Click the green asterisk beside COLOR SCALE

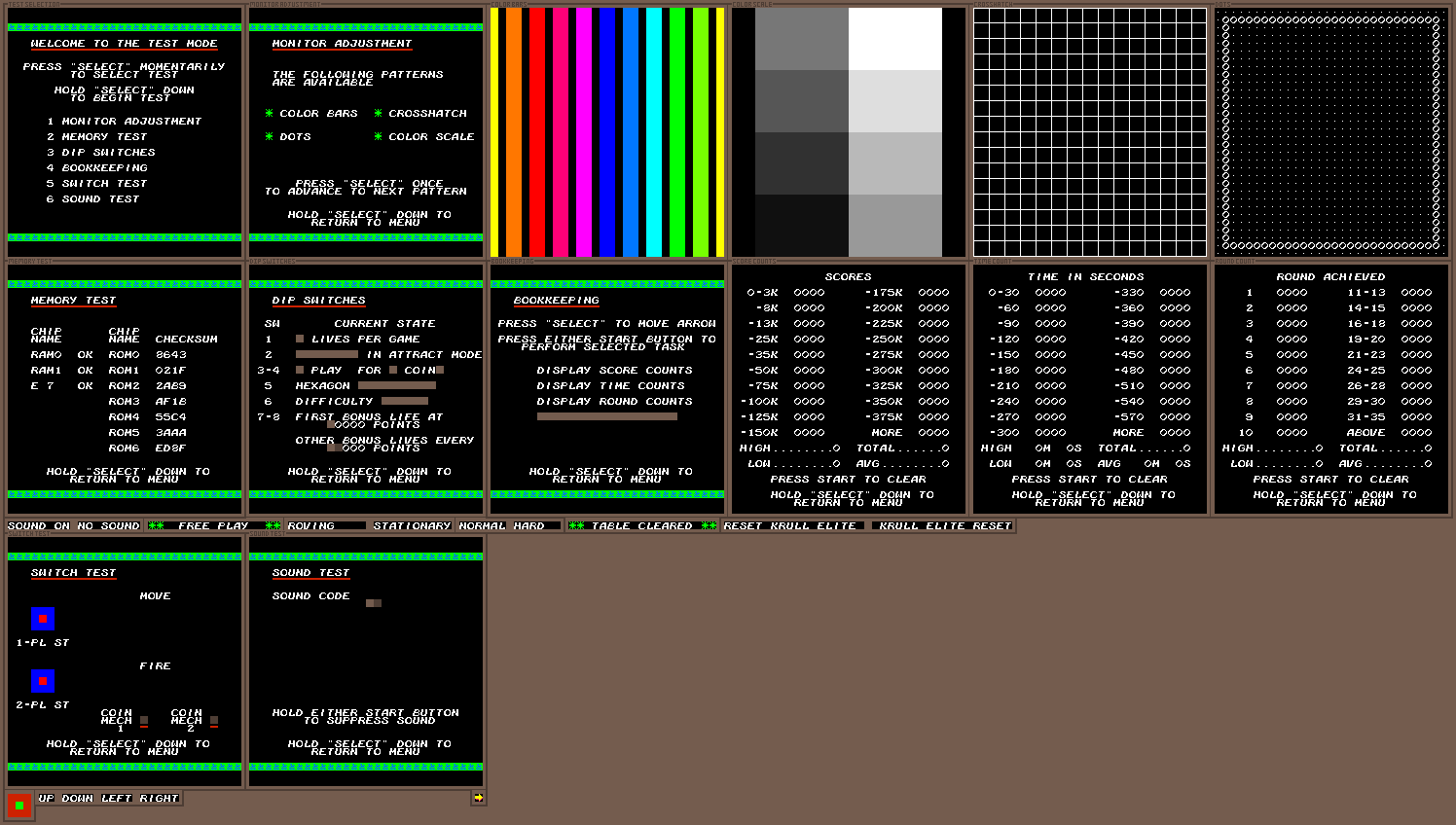[x=379, y=137]
